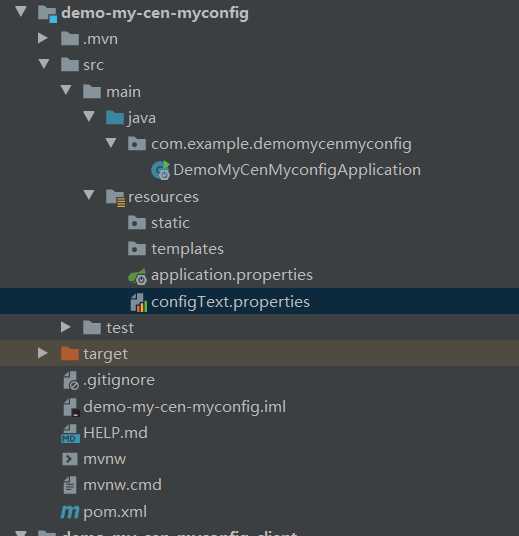The image size is (519, 536).
Task: Click the configText.properties file icon
Action: (138, 303)
